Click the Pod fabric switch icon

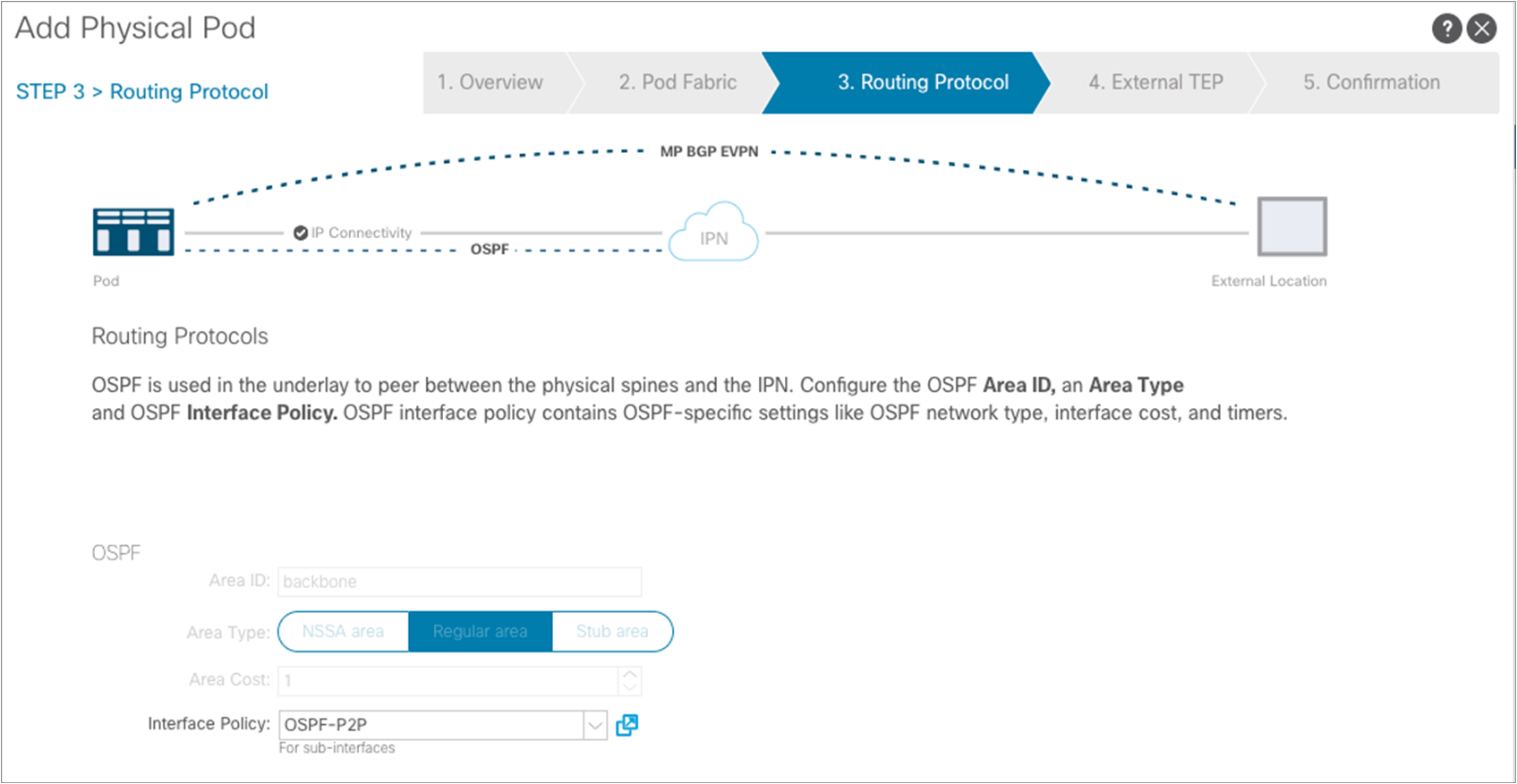pyautogui.click(x=133, y=232)
